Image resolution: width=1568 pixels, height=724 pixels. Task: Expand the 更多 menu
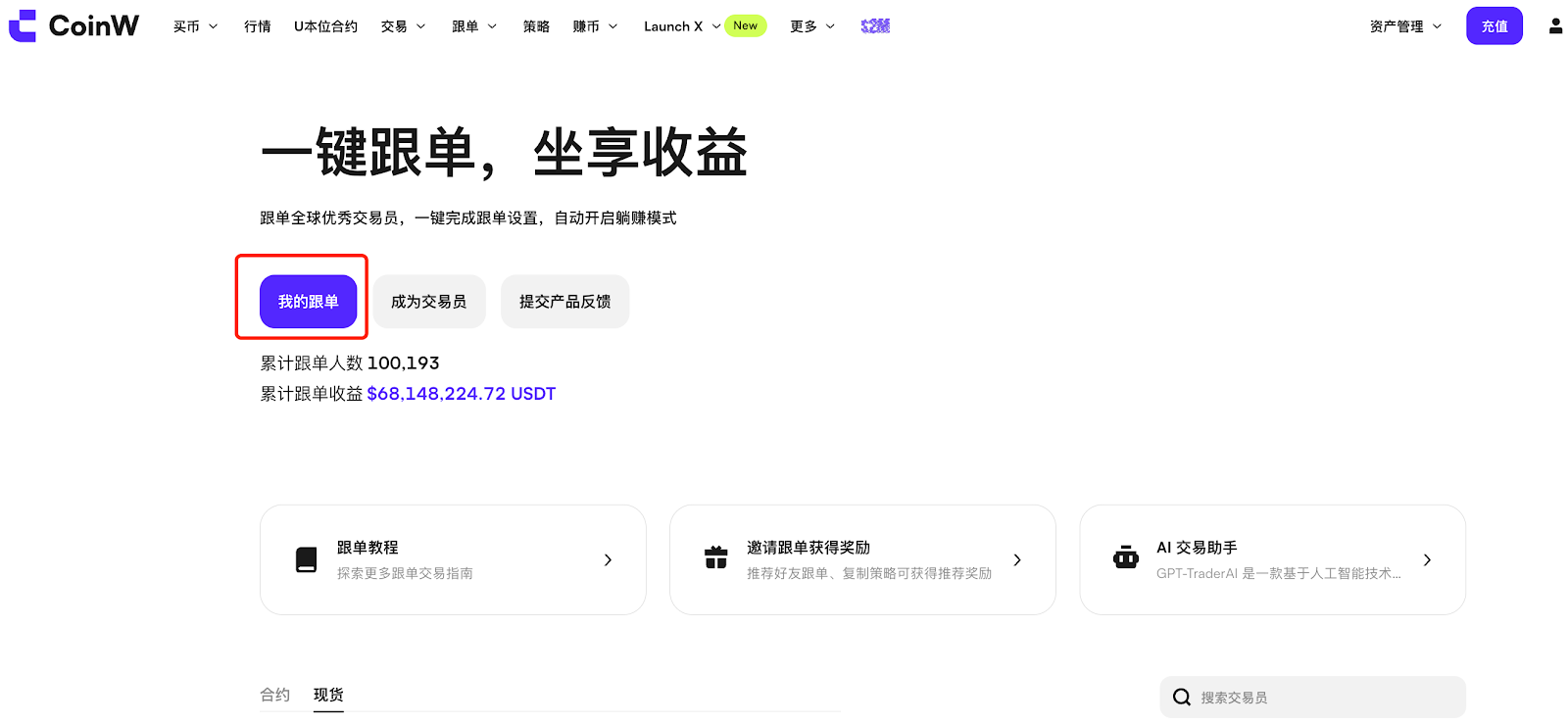click(x=812, y=26)
